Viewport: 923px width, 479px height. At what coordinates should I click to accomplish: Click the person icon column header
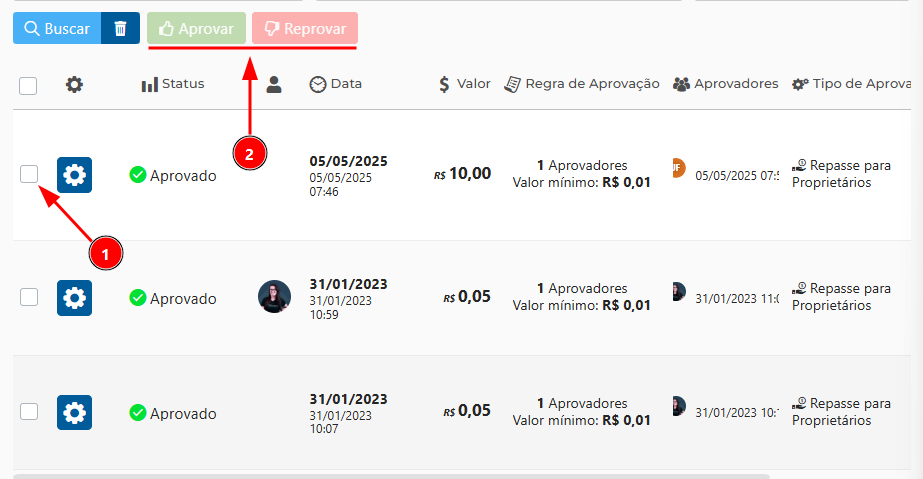pos(274,85)
